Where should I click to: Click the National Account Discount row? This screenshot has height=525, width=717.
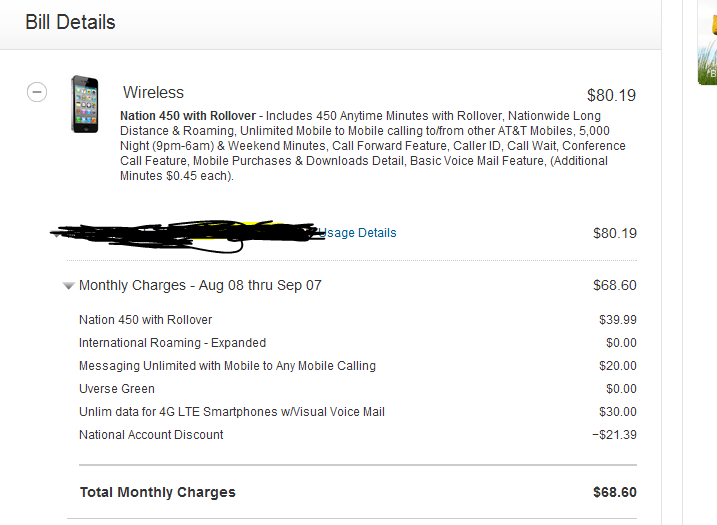coord(151,435)
